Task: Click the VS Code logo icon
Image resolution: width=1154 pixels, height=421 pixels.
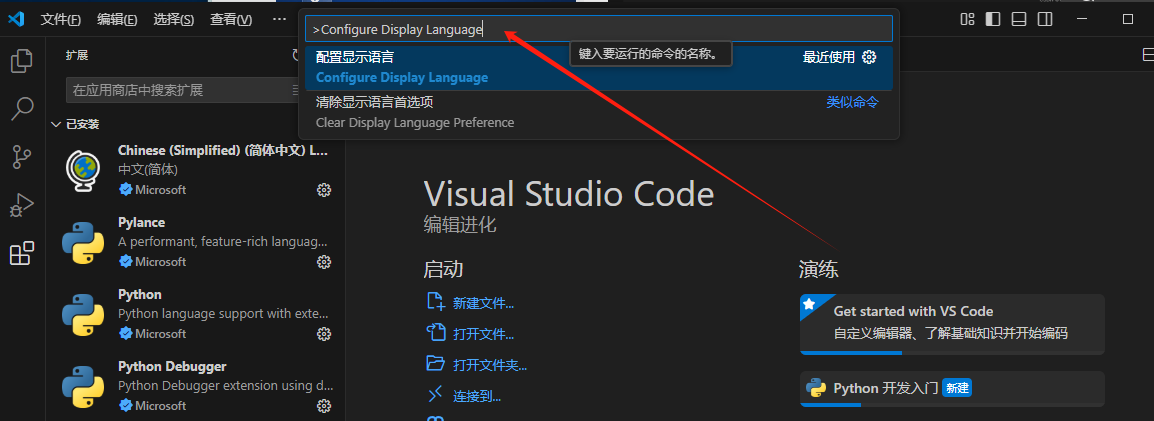Action: click(x=16, y=19)
